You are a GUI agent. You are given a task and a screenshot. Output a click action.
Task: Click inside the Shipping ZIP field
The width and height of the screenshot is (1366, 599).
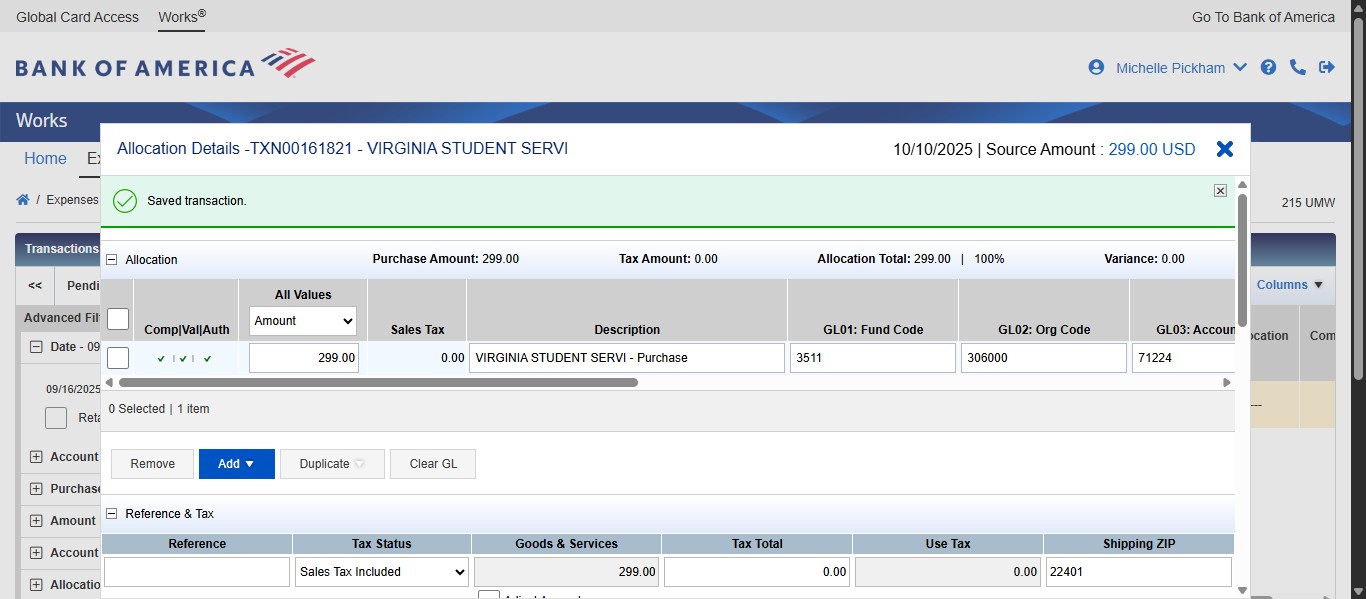tap(1138, 571)
